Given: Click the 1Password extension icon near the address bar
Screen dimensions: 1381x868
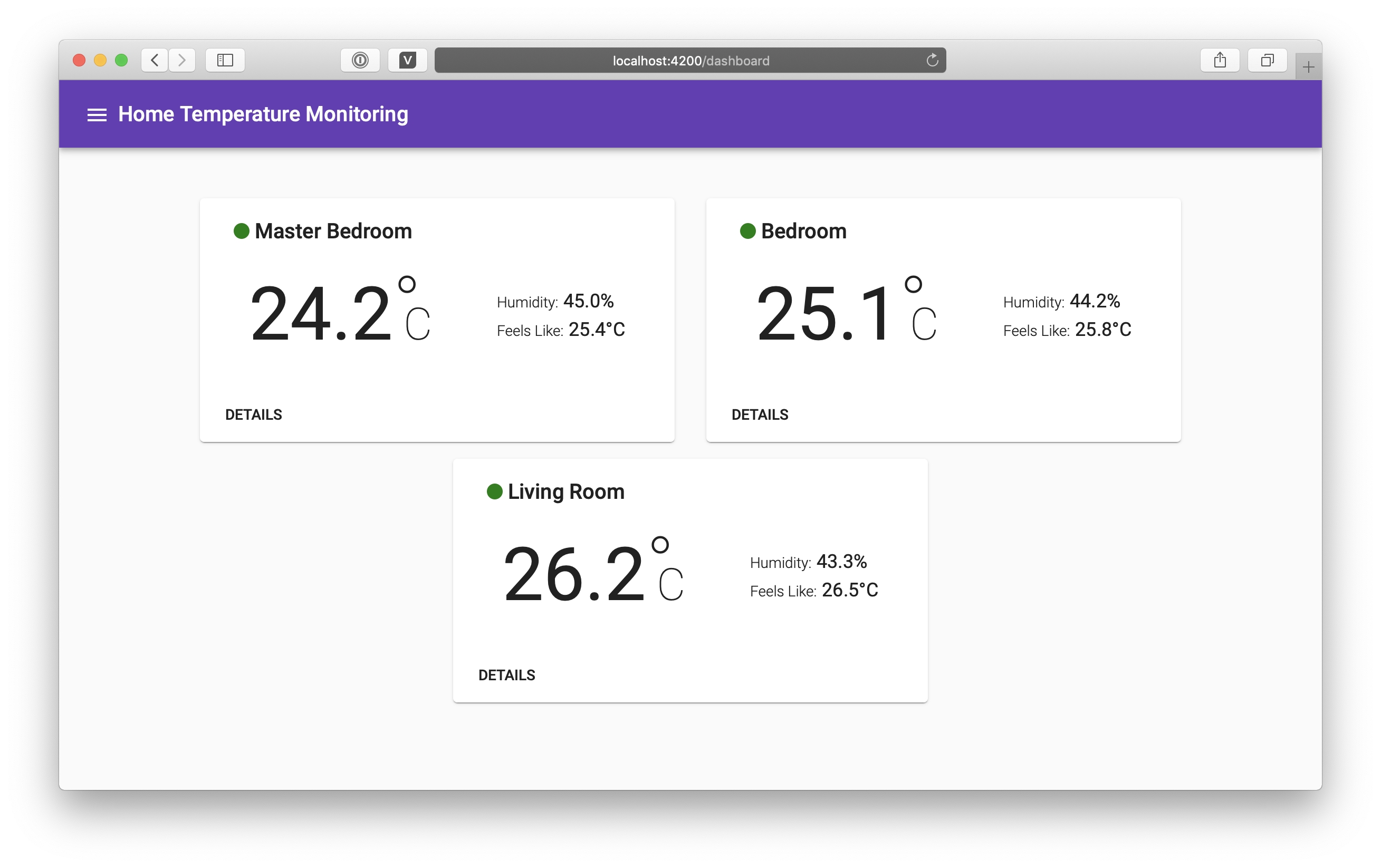Looking at the screenshot, I should (360, 60).
